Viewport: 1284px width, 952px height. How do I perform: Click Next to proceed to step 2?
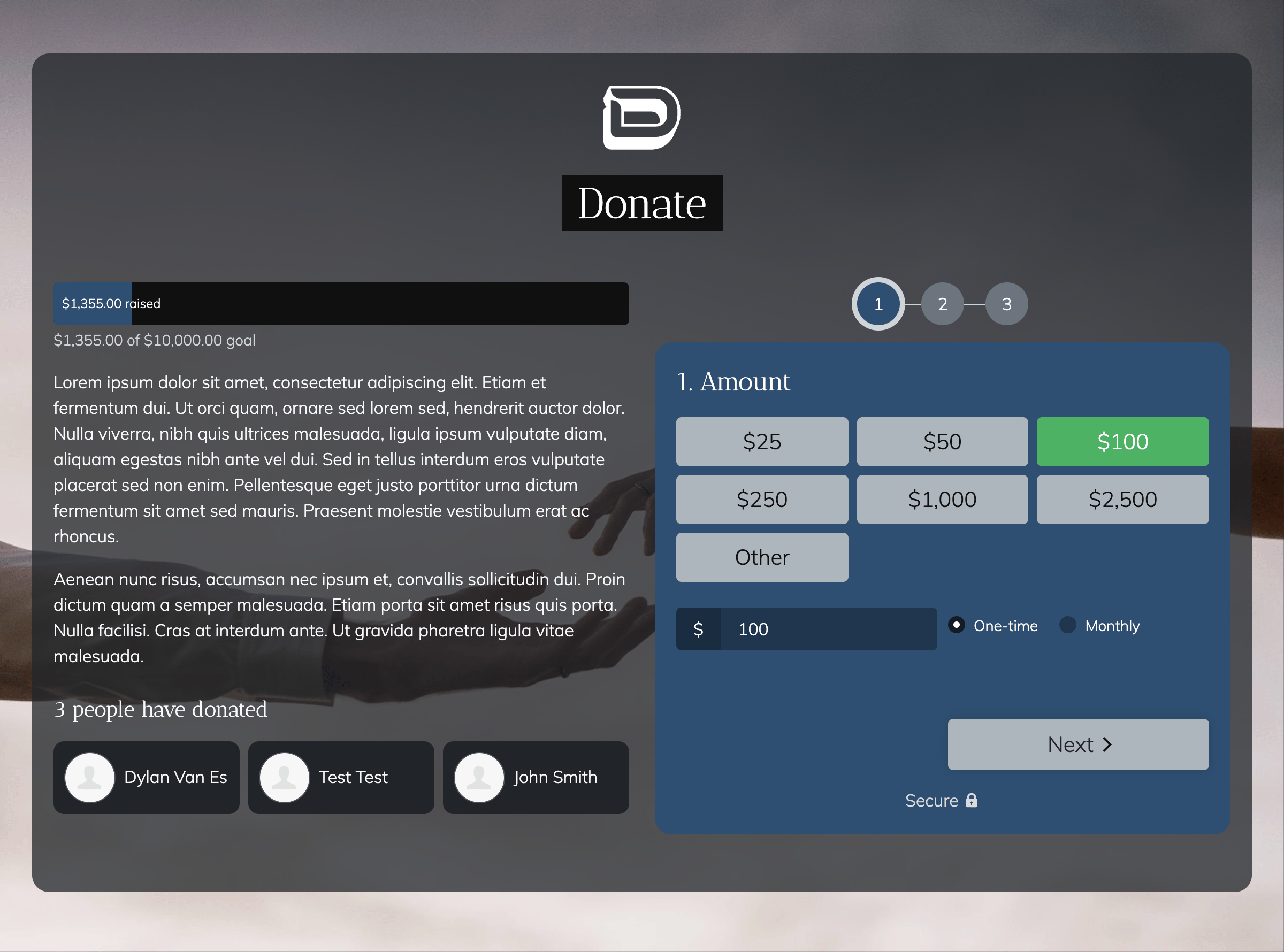click(1079, 744)
